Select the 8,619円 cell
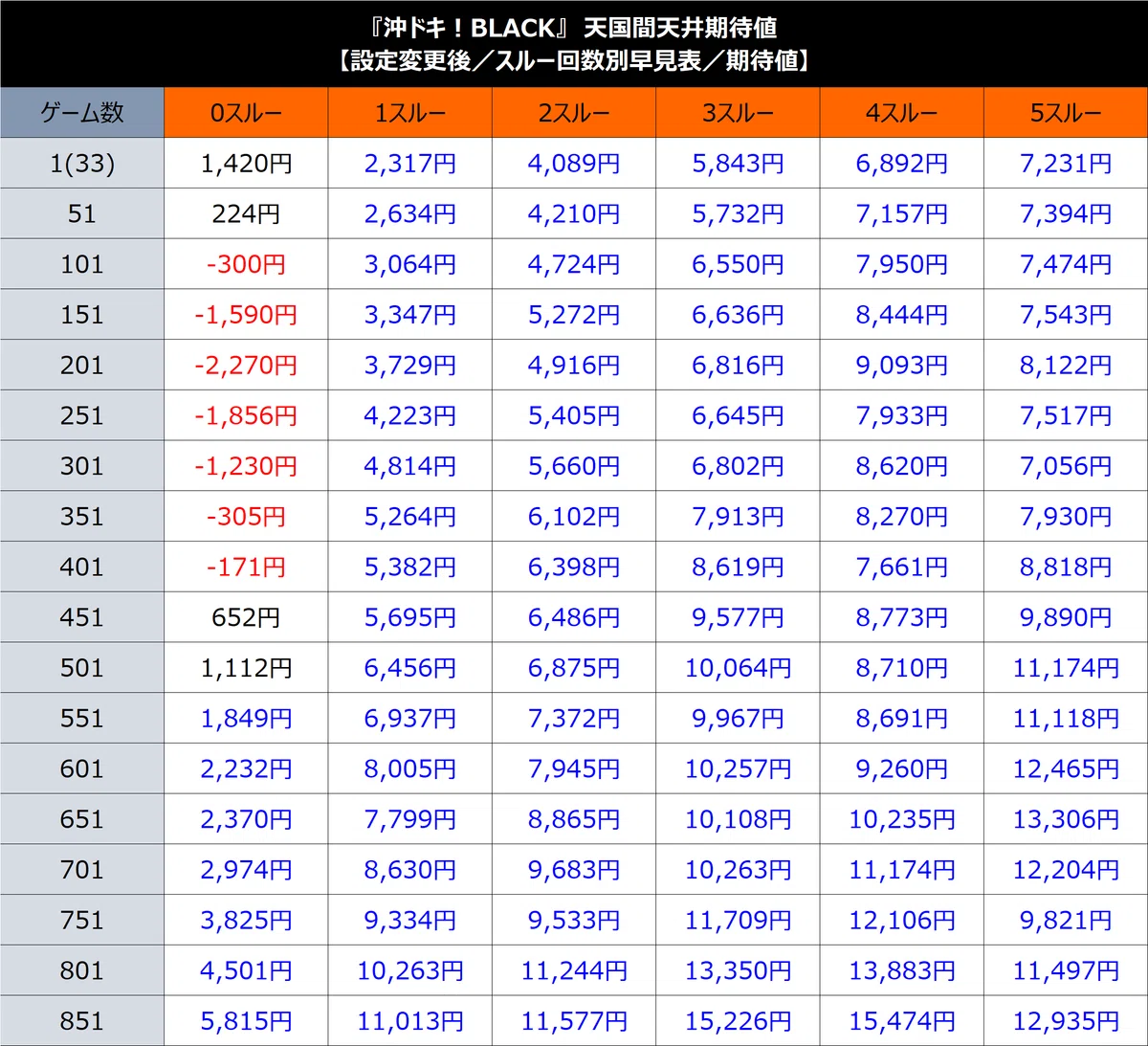This screenshot has height=1046, width=1148. pos(738,567)
